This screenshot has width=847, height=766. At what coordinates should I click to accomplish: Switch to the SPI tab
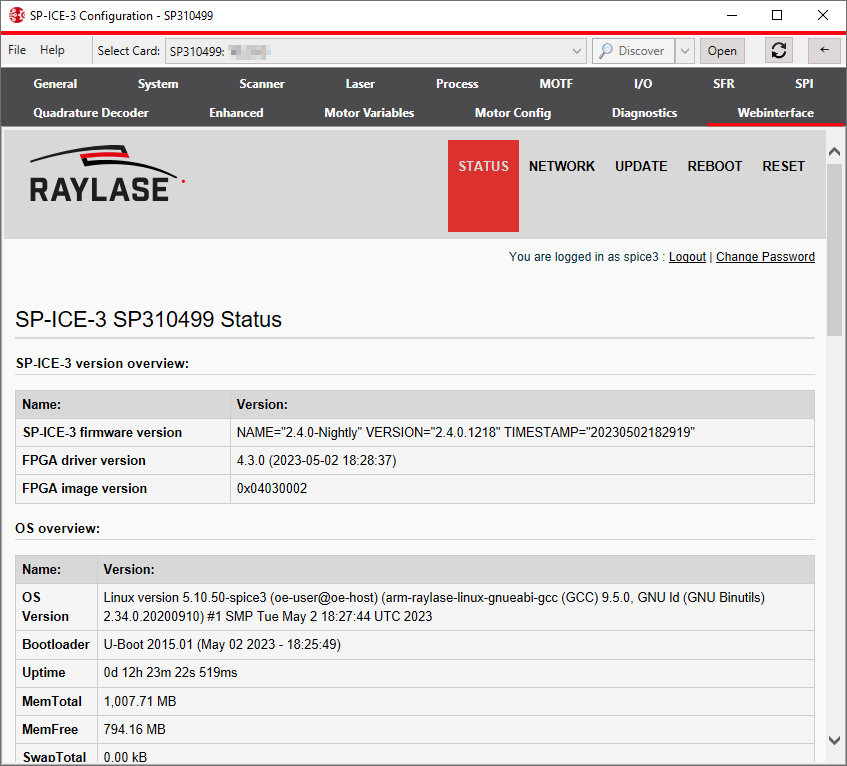pyautogui.click(x=804, y=84)
